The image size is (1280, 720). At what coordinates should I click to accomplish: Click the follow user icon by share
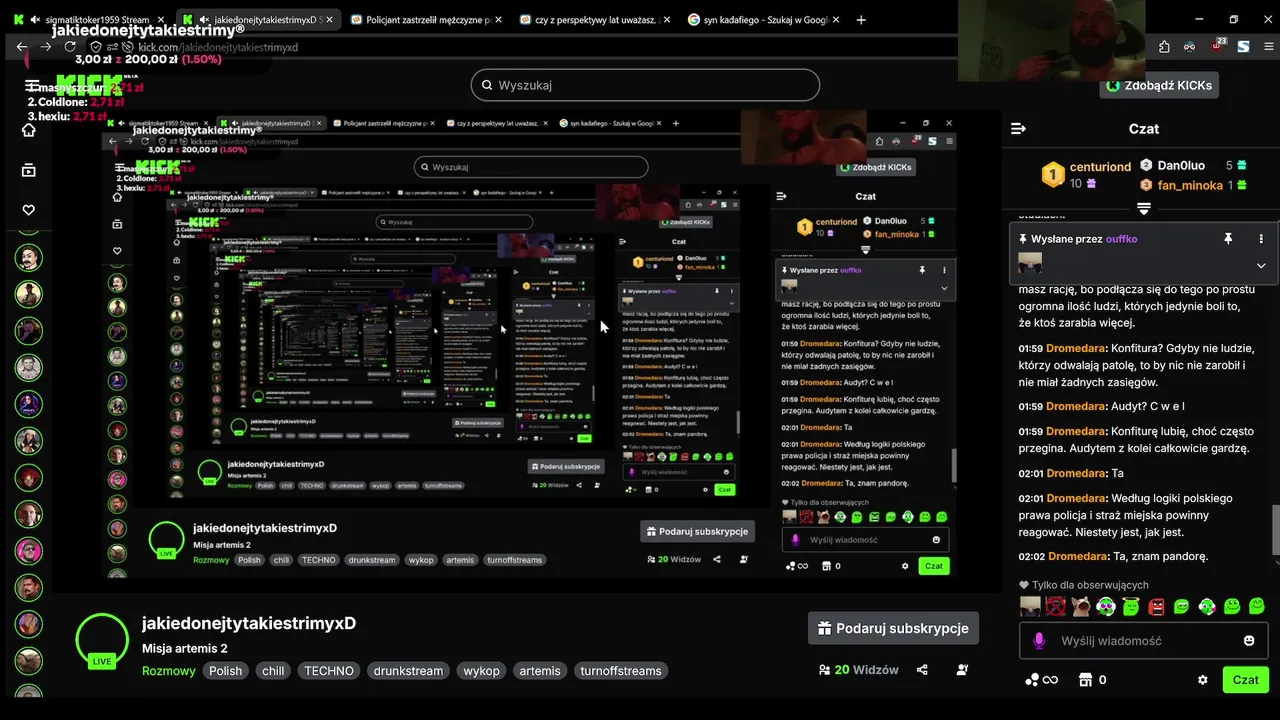[962, 670]
